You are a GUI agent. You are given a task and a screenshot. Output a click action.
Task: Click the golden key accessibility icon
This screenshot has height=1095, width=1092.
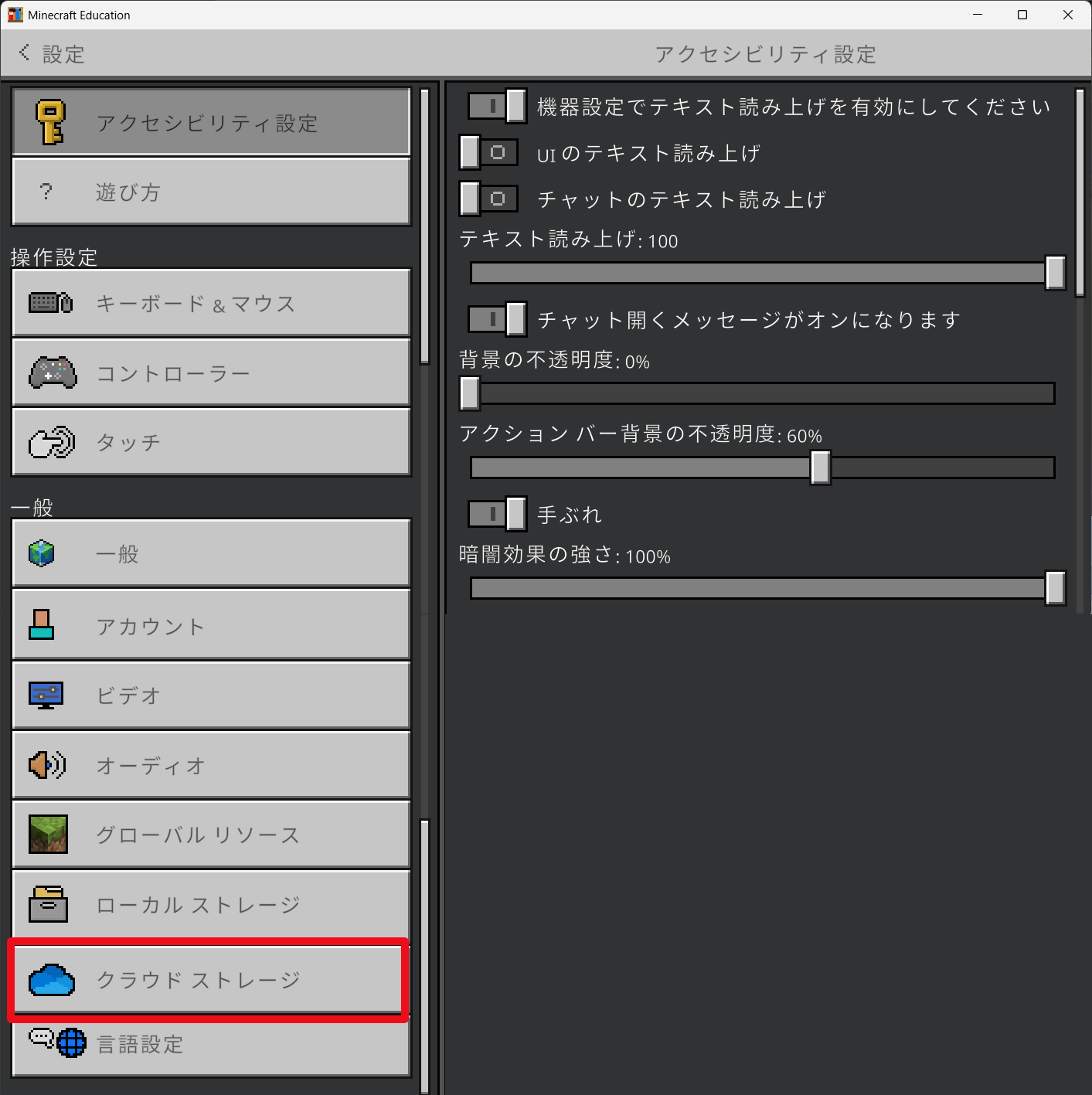click(x=50, y=122)
